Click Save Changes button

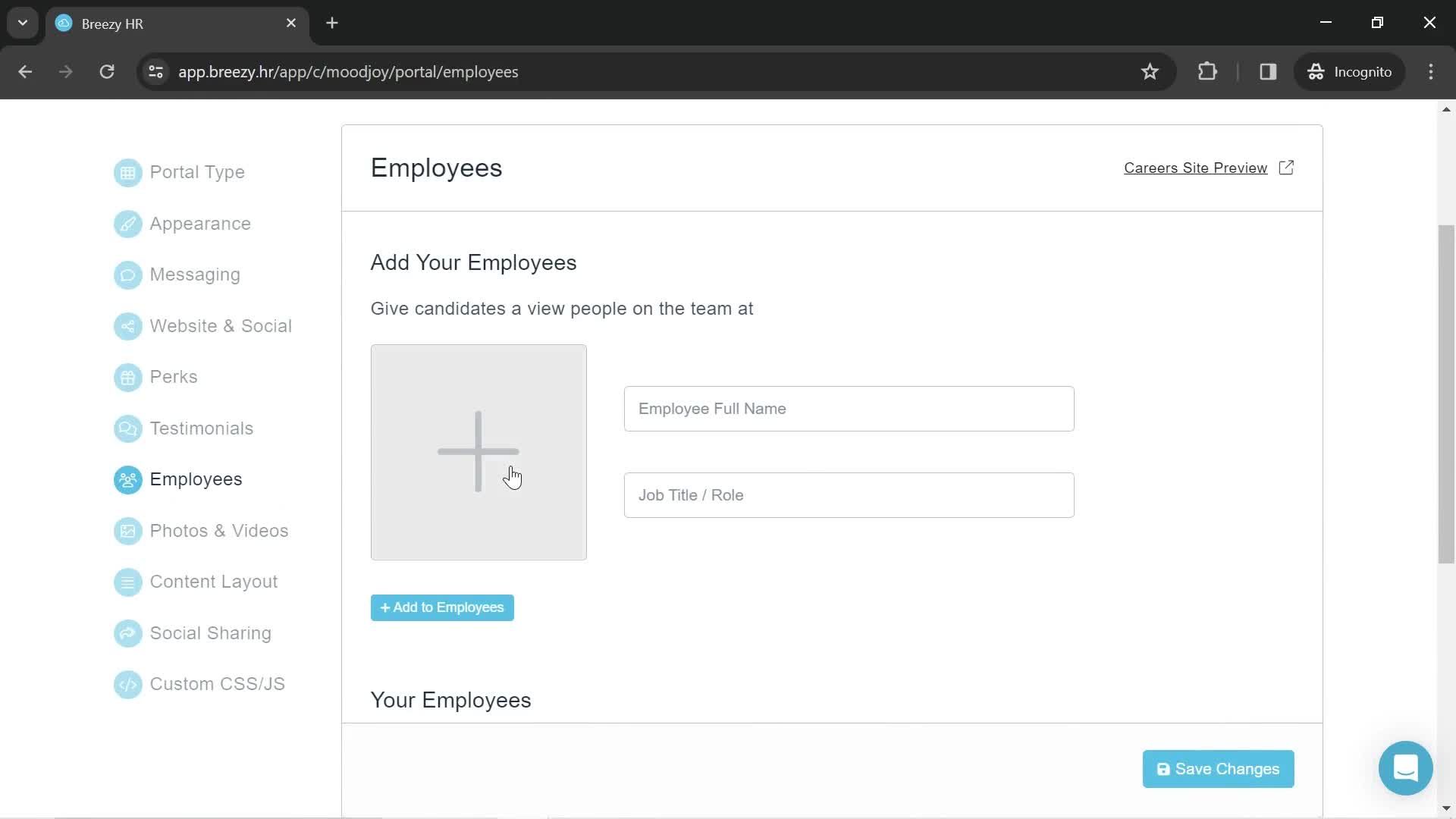pos(1219,769)
